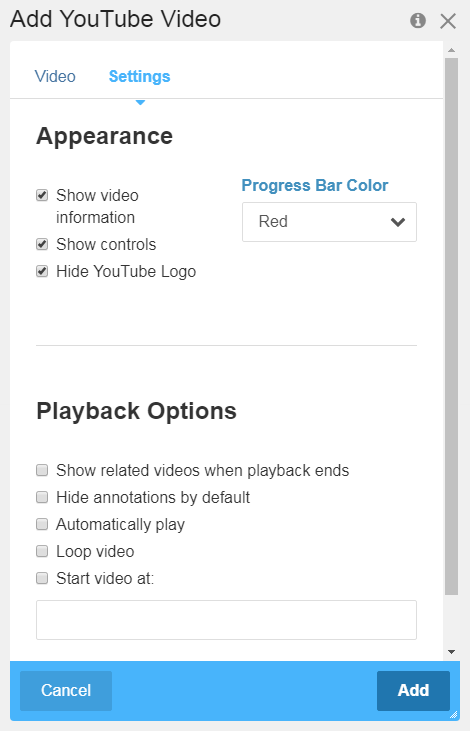470x731 pixels.
Task: Enable Hide annotations by default
Action: point(42,497)
